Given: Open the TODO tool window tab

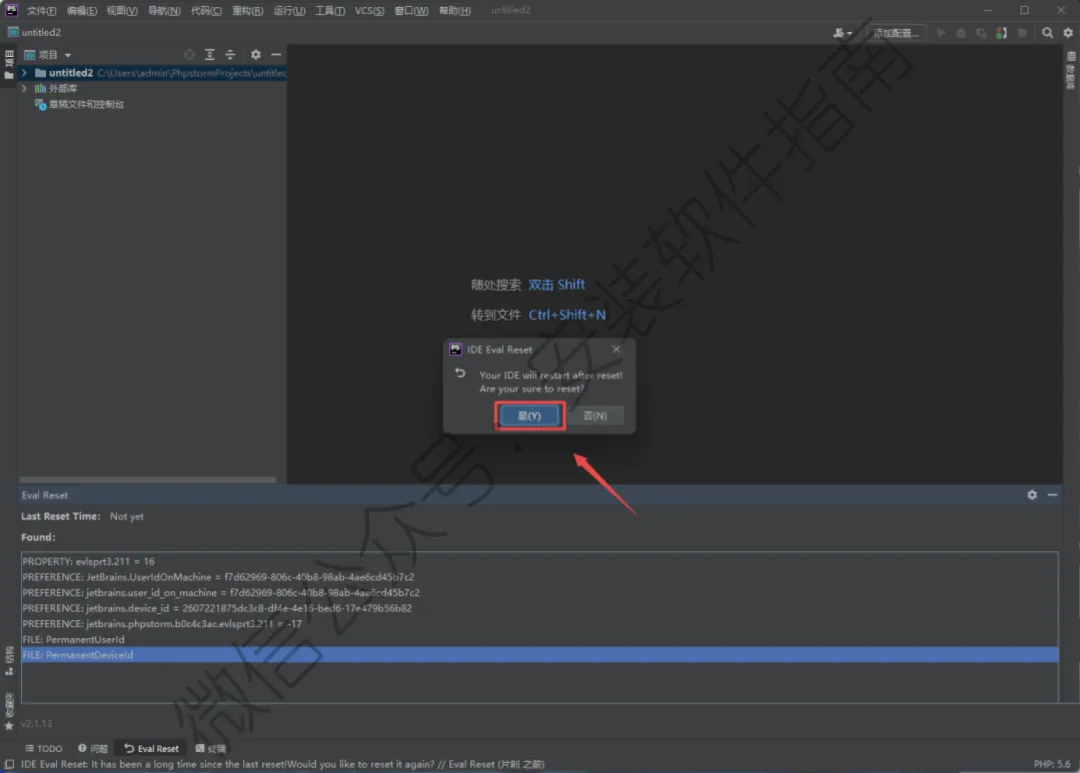Looking at the screenshot, I should (x=43, y=748).
